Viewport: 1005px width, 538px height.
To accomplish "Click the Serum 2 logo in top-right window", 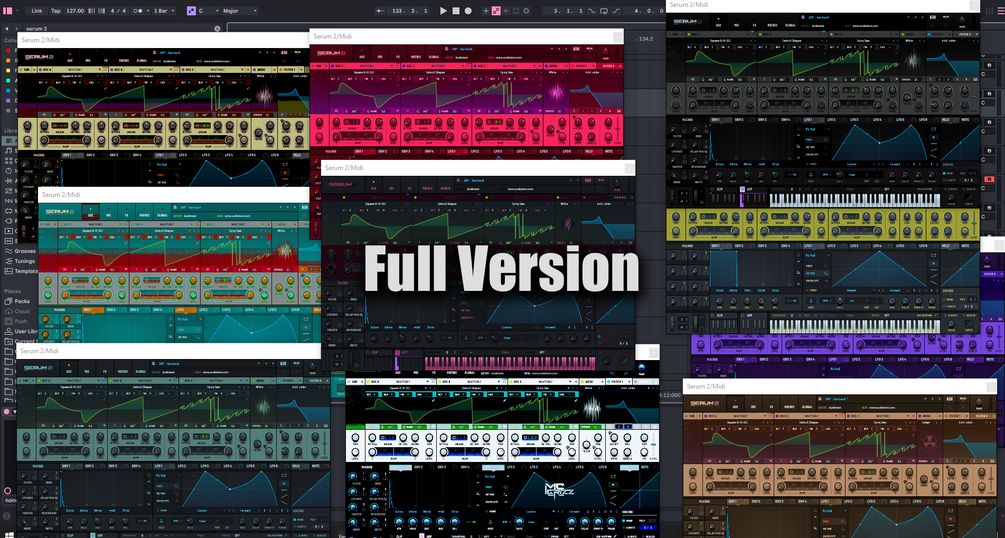I will click(x=688, y=22).
